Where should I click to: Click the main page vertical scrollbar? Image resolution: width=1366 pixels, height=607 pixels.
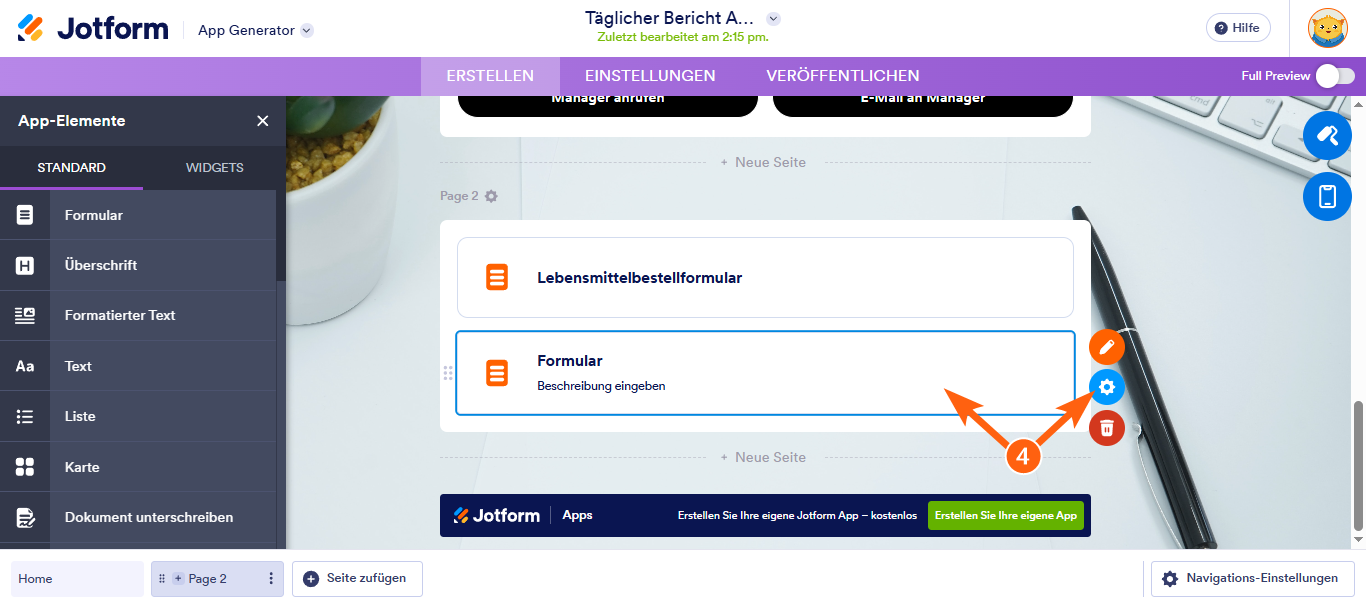coord(1359,467)
